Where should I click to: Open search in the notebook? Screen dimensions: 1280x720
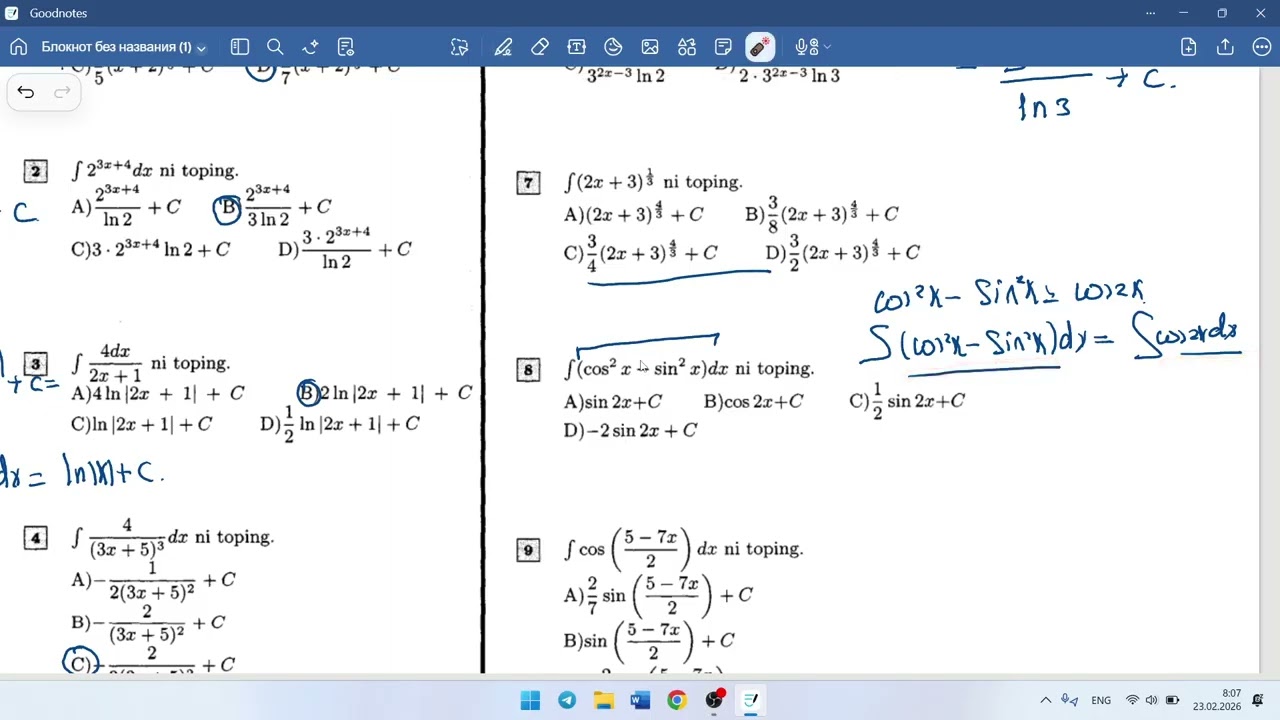275,47
